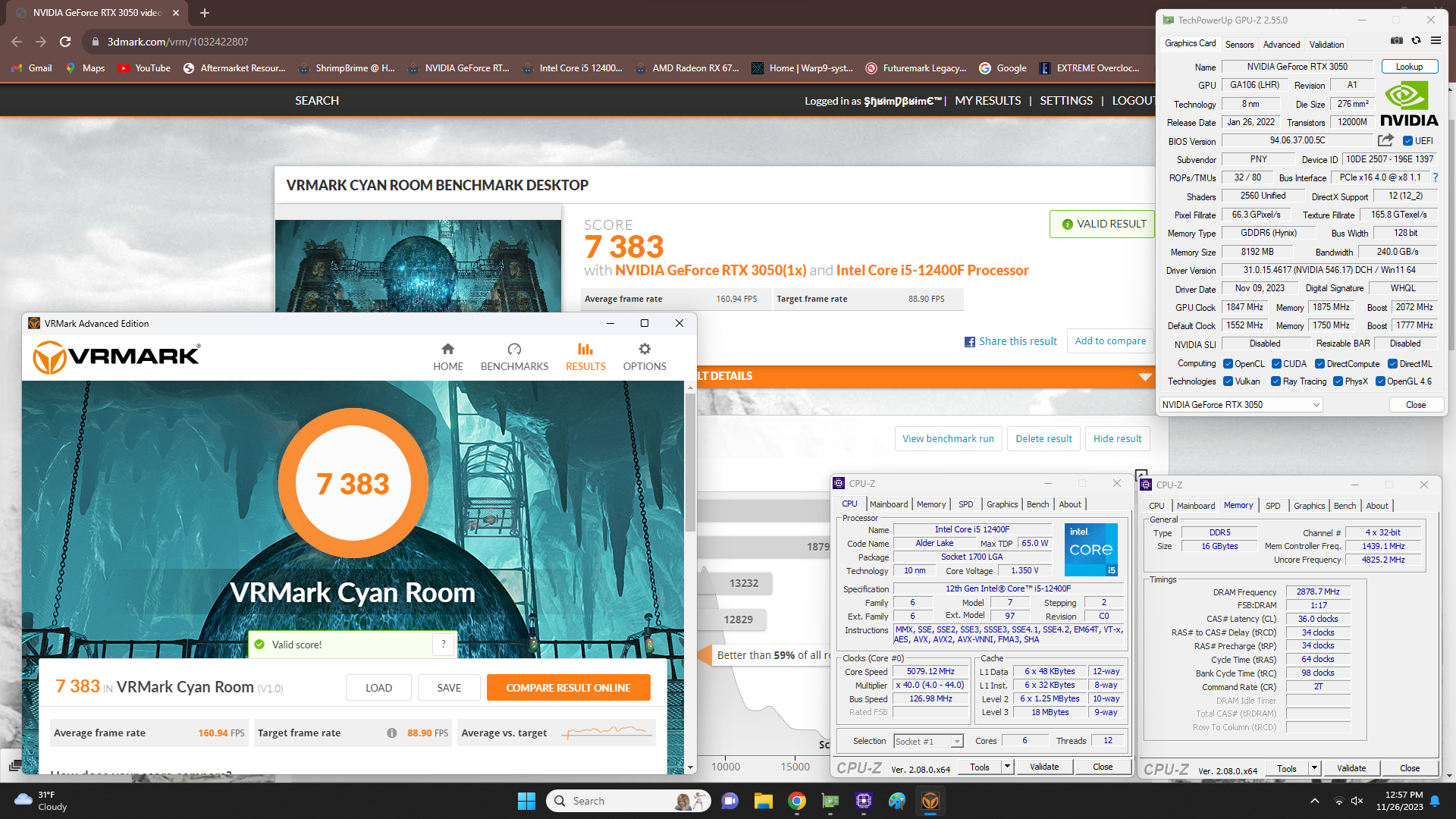Toggle the DirectML checkbox
1456x819 pixels.
tap(1392, 364)
